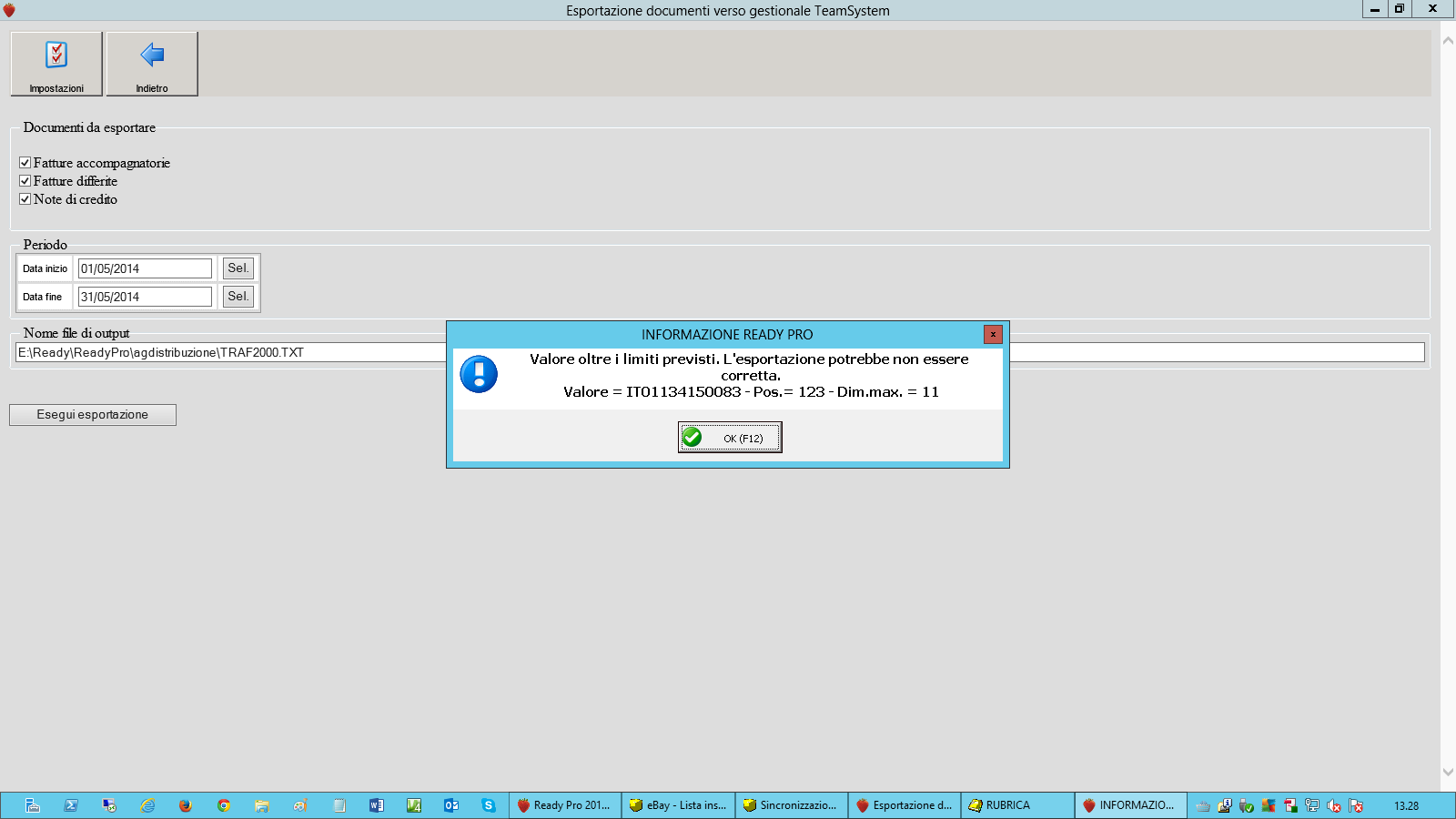
Task: Click the colorful blocks tray icon
Action: click(x=1269, y=805)
